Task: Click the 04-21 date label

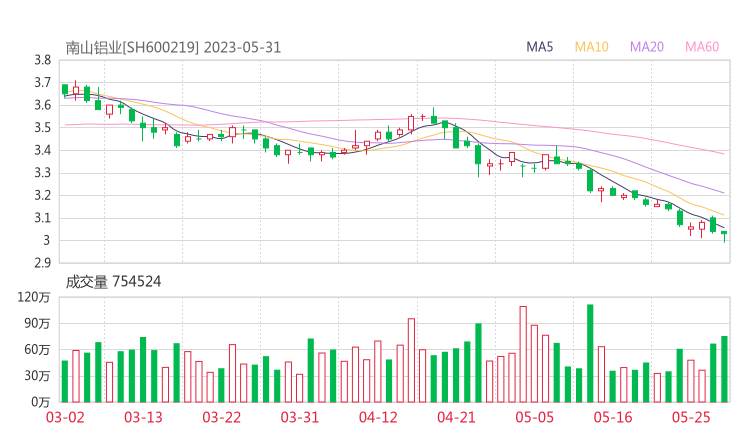Action: tap(456, 417)
